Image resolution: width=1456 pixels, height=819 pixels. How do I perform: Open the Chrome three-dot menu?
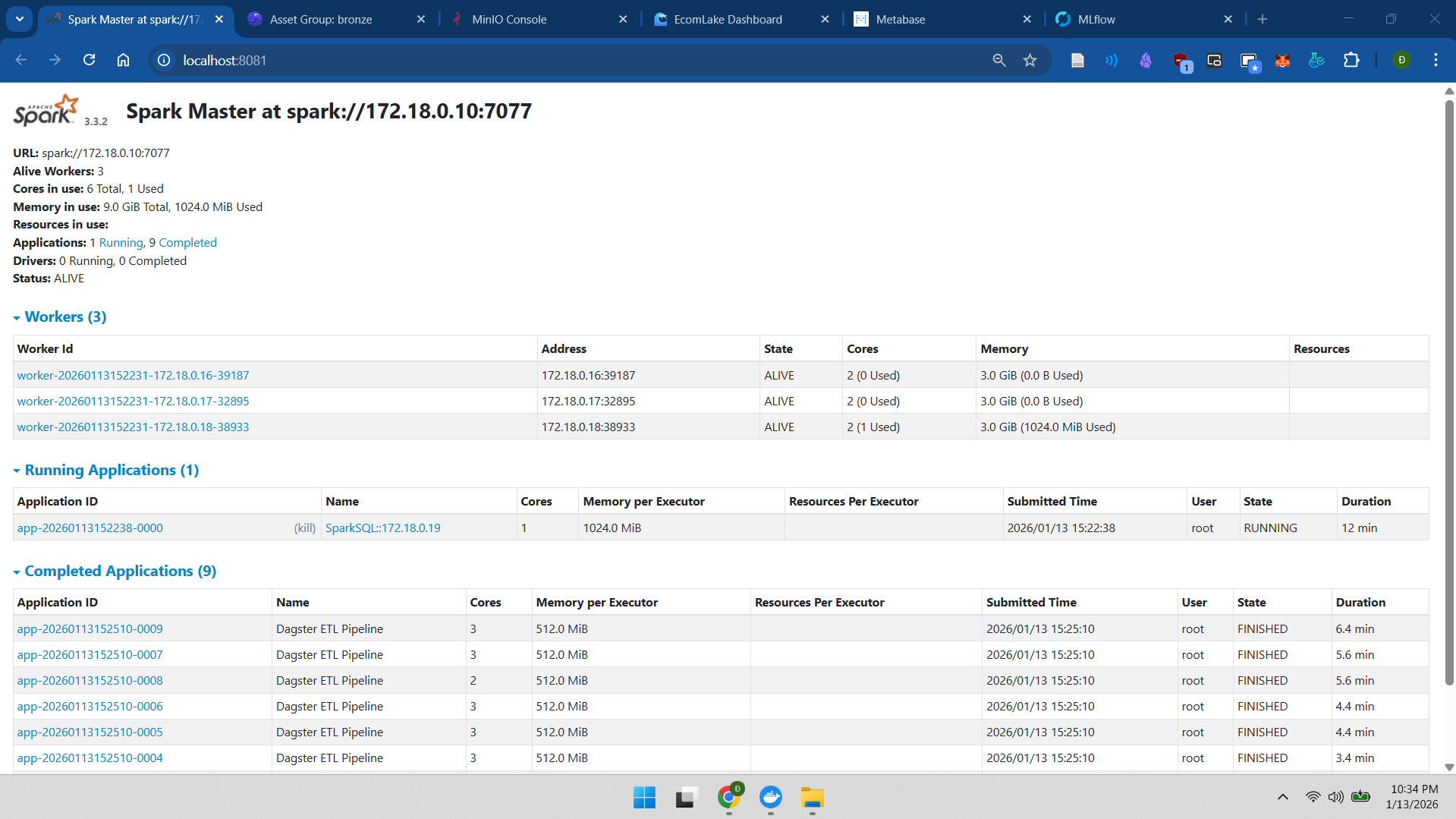(x=1436, y=60)
